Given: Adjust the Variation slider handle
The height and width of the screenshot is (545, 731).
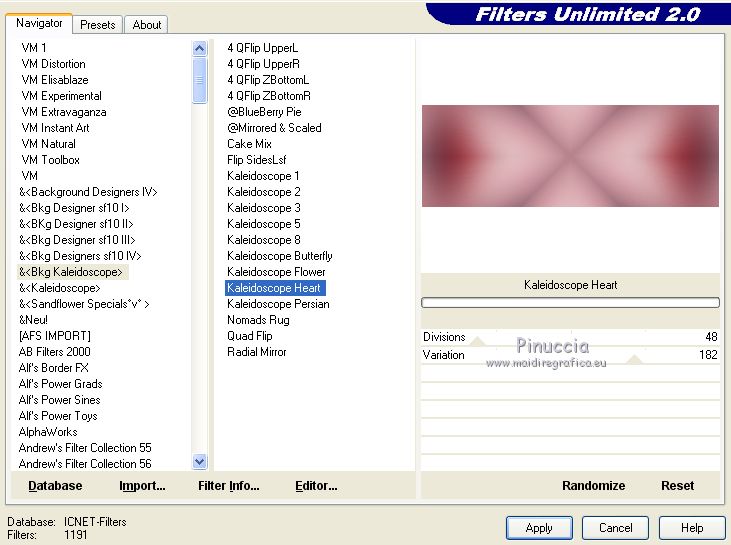Looking at the screenshot, I should click(x=634, y=359).
